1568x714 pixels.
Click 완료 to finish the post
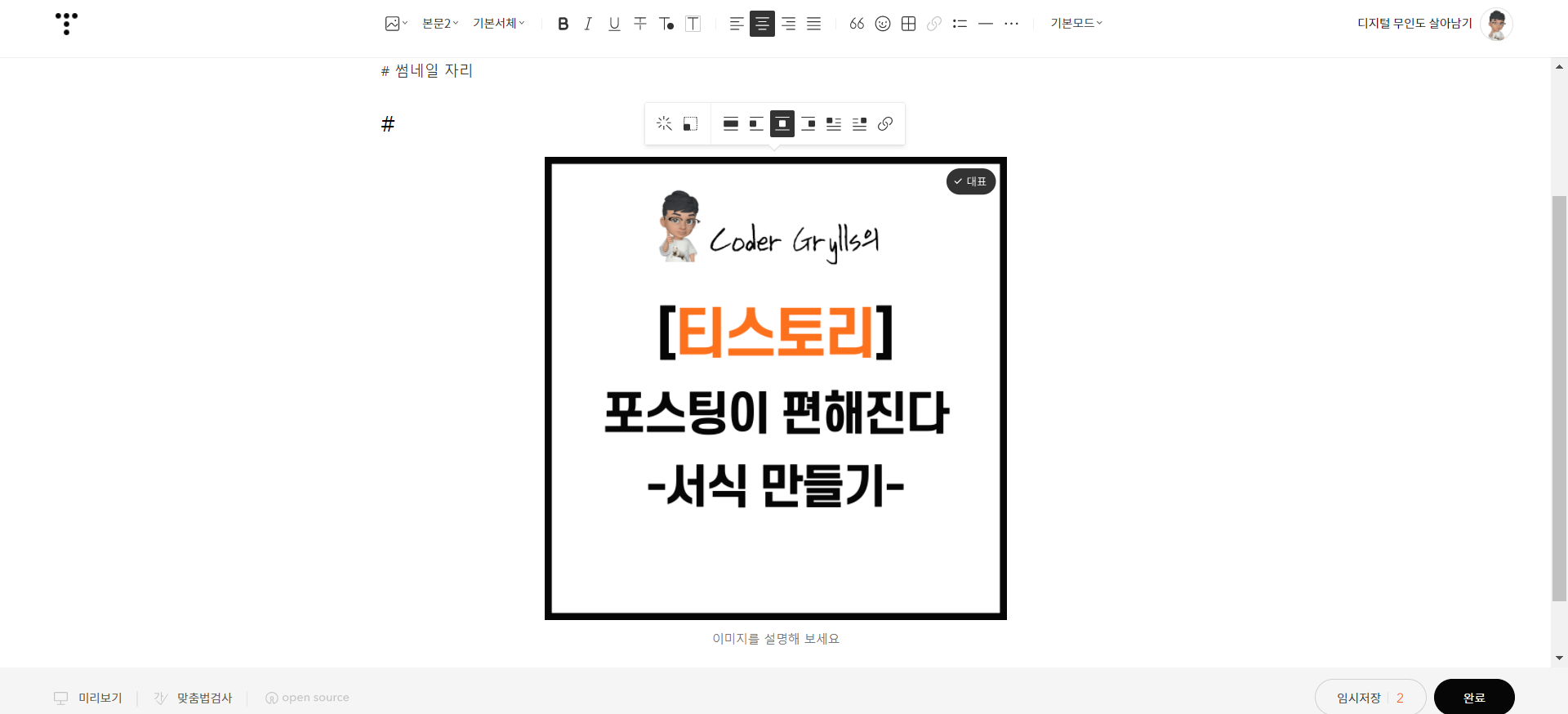pos(1474,698)
